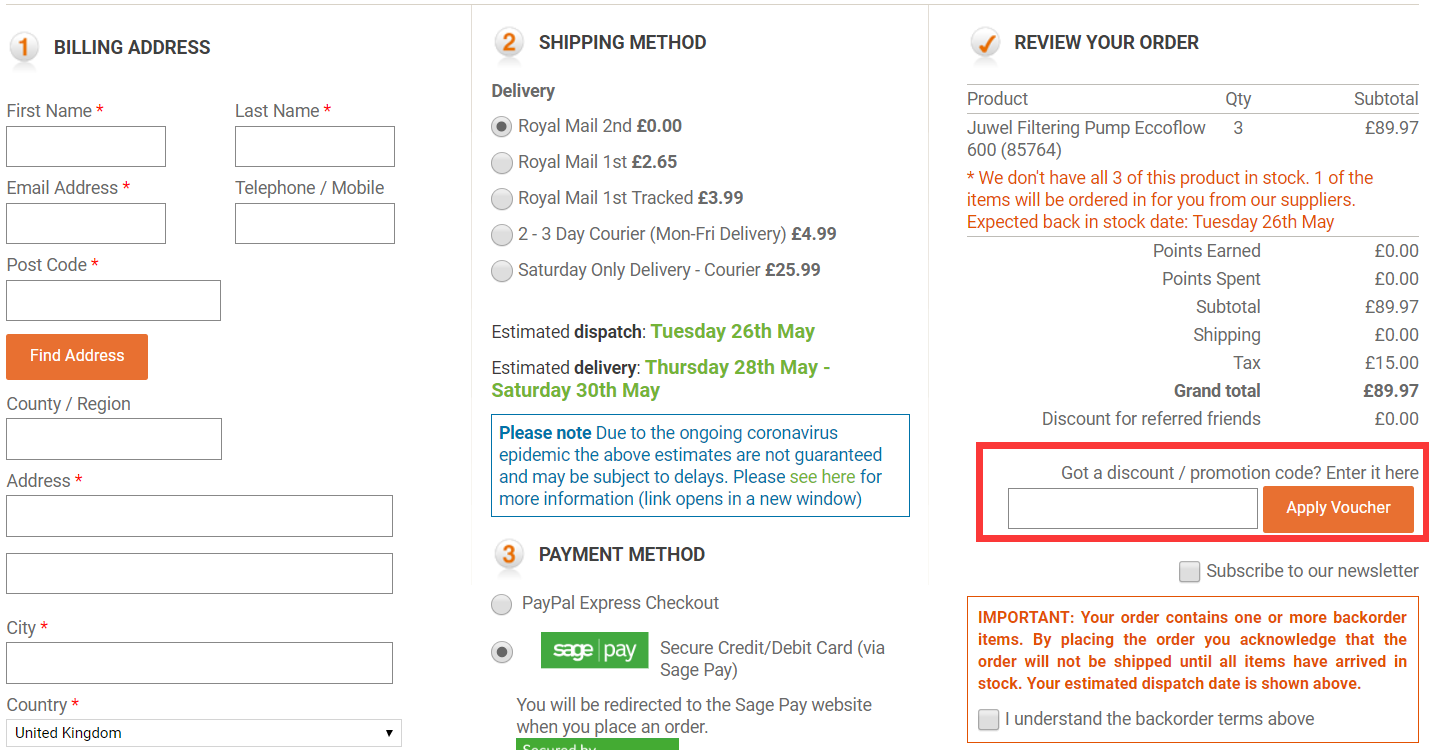The image size is (1429, 750).
Task: Check I understand the backorder terms
Action: click(989, 720)
